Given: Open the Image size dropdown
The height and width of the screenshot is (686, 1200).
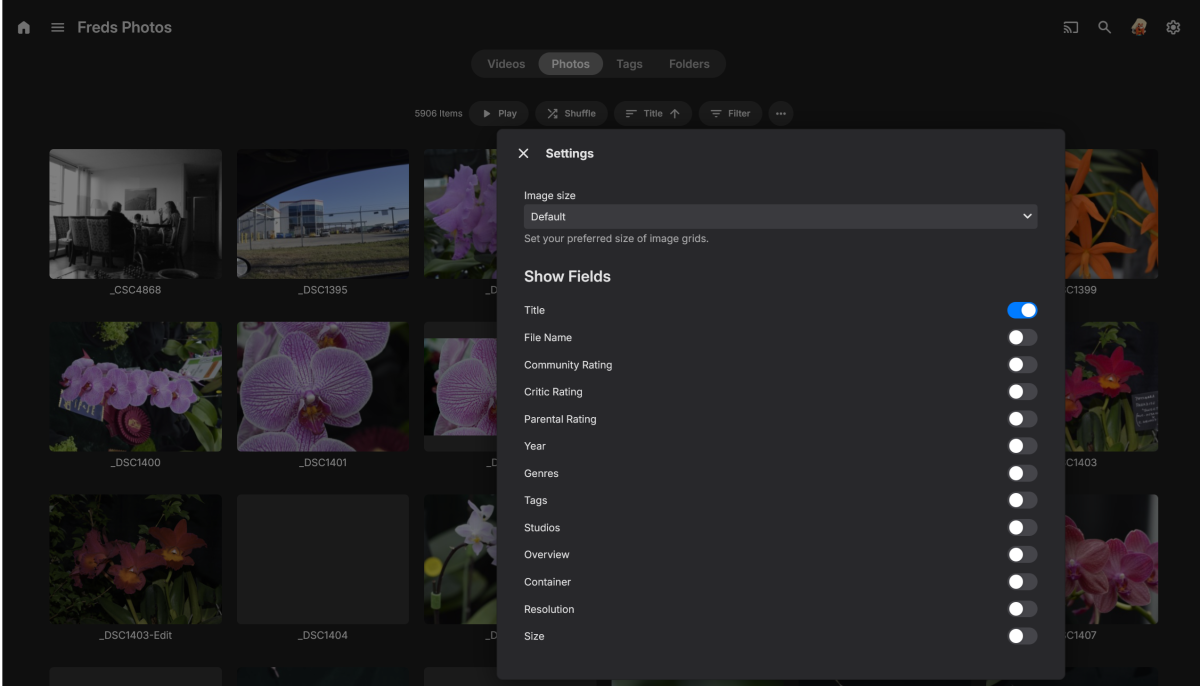Looking at the screenshot, I should pyautogui.click(x=780, y=216).
